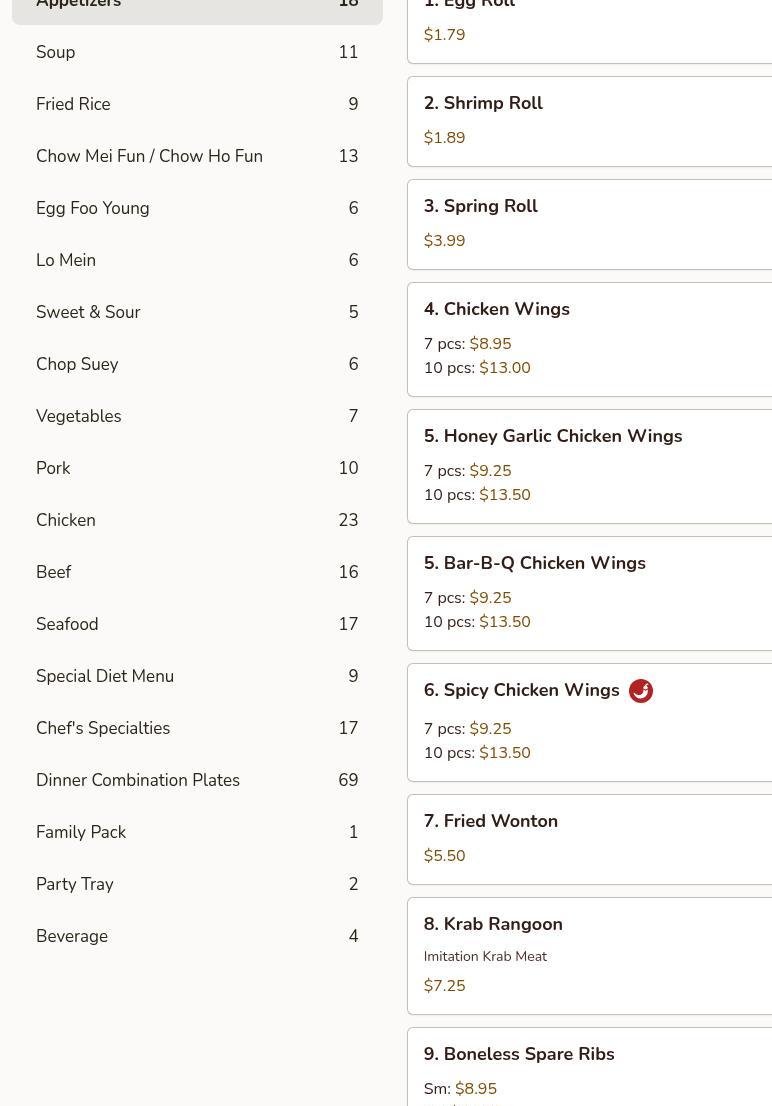The width and height of the screenshot is (772, 1106).
Task: Select the Chef's Specialties category
Action: click(198, 728)
